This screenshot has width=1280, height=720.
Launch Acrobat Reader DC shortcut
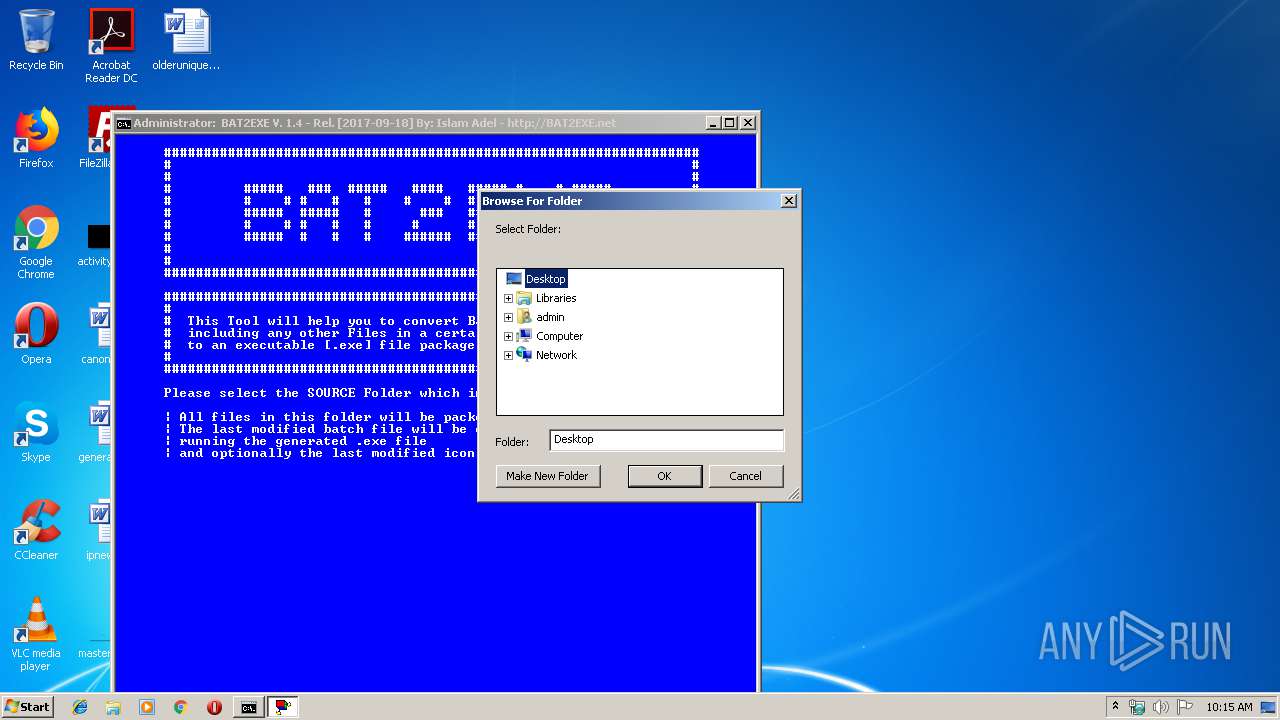111,46
